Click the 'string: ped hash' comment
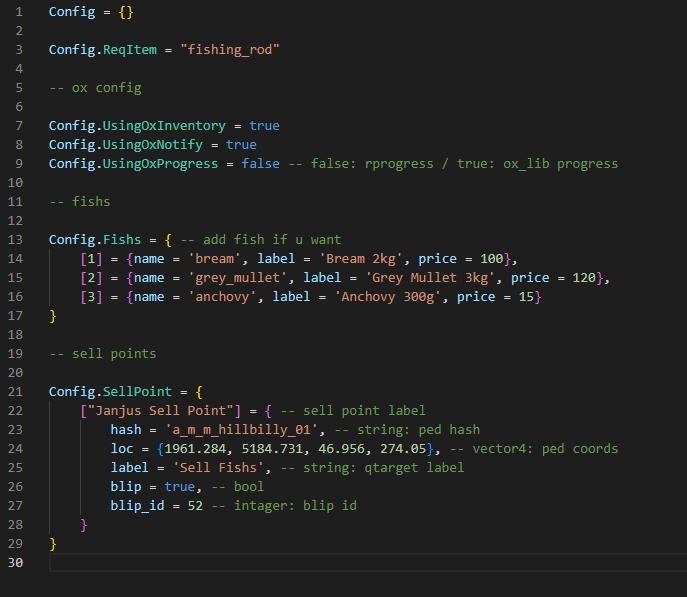The image size is (687, 597). 407,430
